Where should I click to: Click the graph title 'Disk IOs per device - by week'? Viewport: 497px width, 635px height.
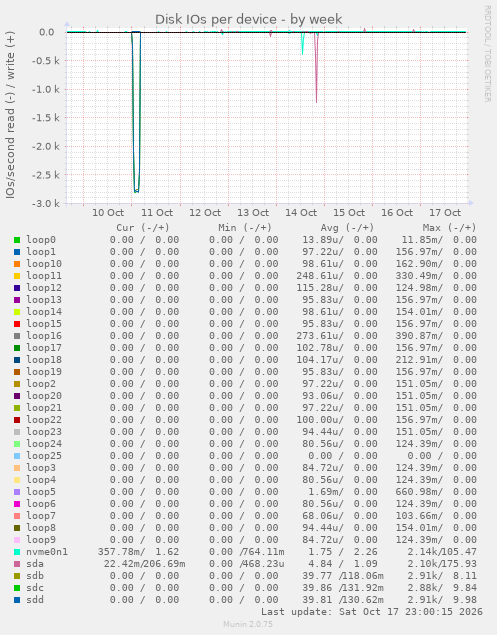click(248, 19)
